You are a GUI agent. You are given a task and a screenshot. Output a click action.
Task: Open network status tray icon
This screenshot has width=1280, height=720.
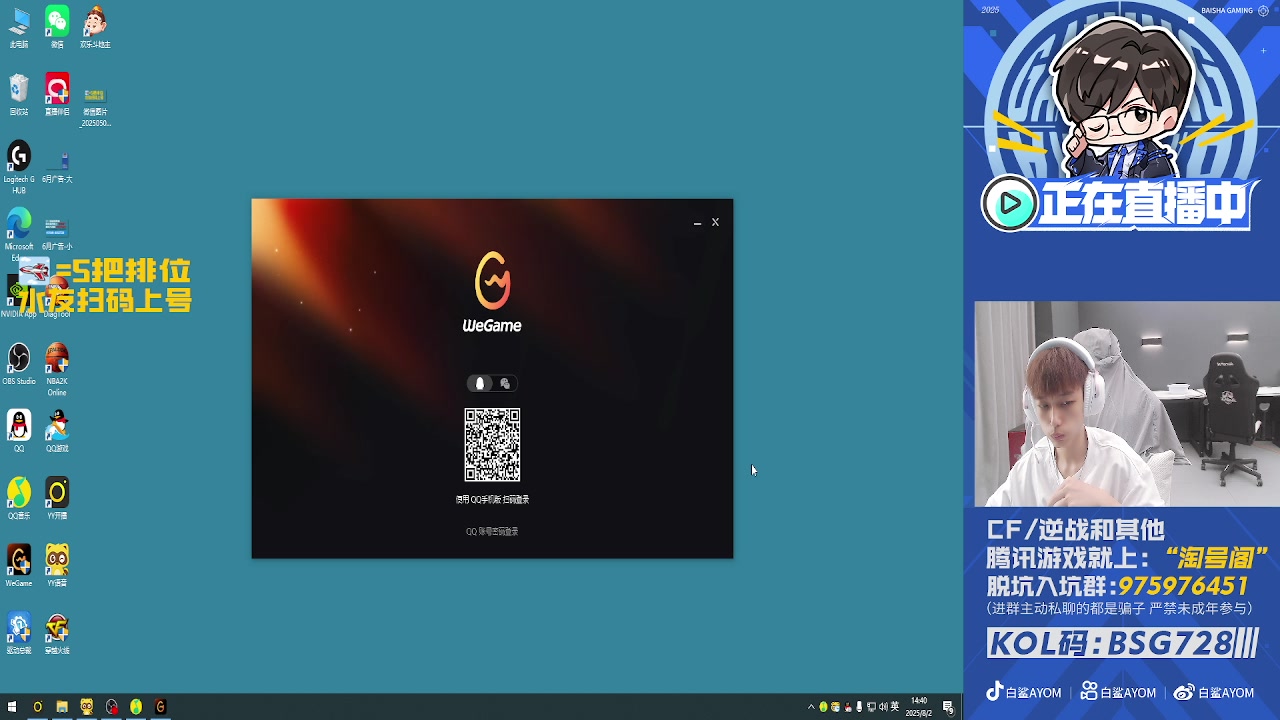pyautogui.click(x=871, y=707)
